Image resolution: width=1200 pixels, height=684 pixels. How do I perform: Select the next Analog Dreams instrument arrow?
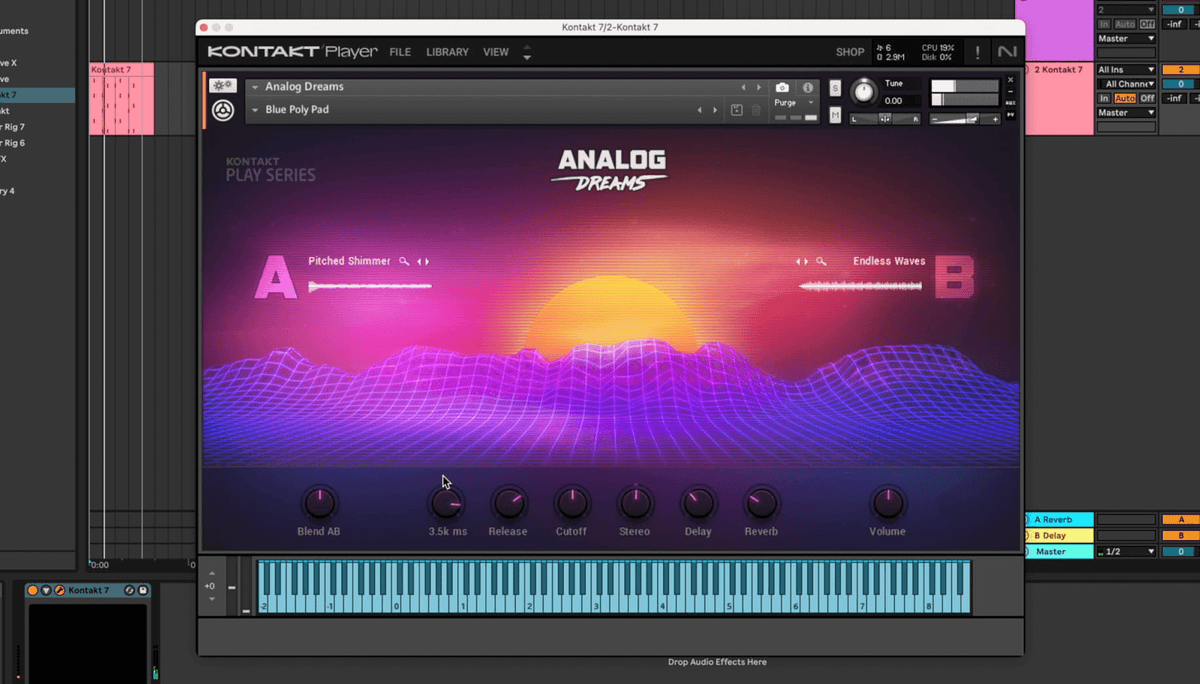click(759, 88)
